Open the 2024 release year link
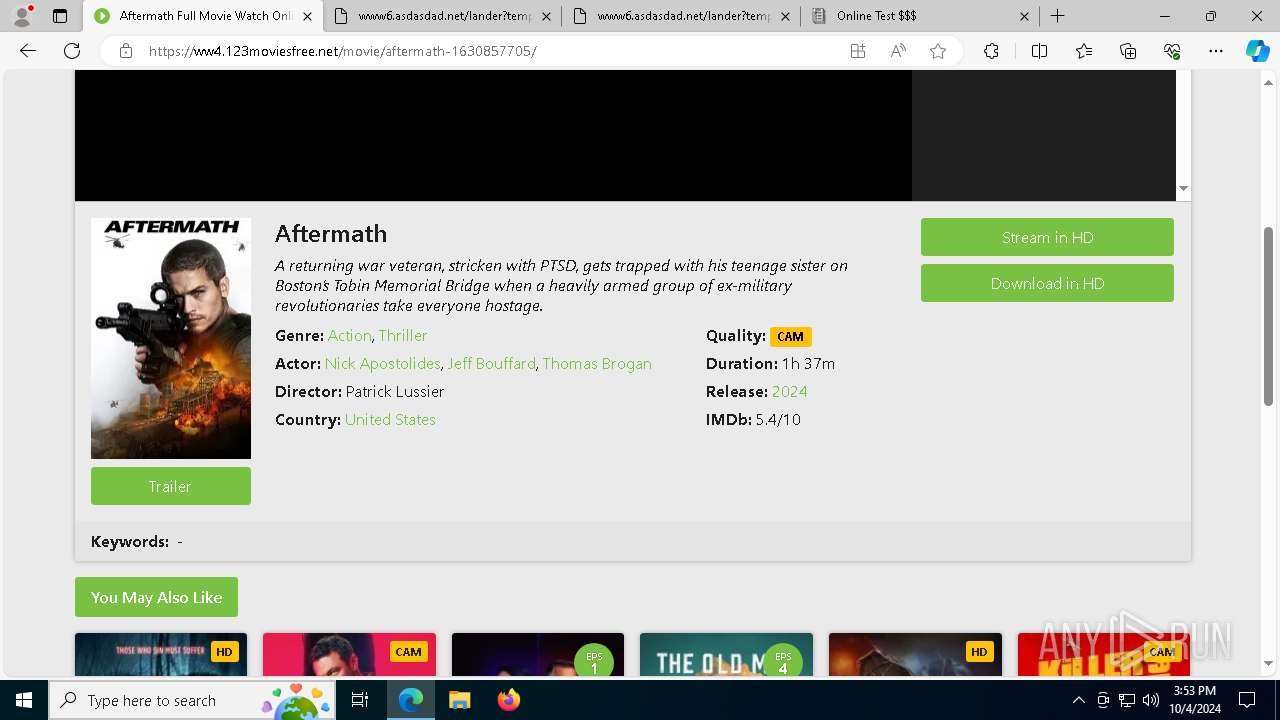 click(790, 392)
